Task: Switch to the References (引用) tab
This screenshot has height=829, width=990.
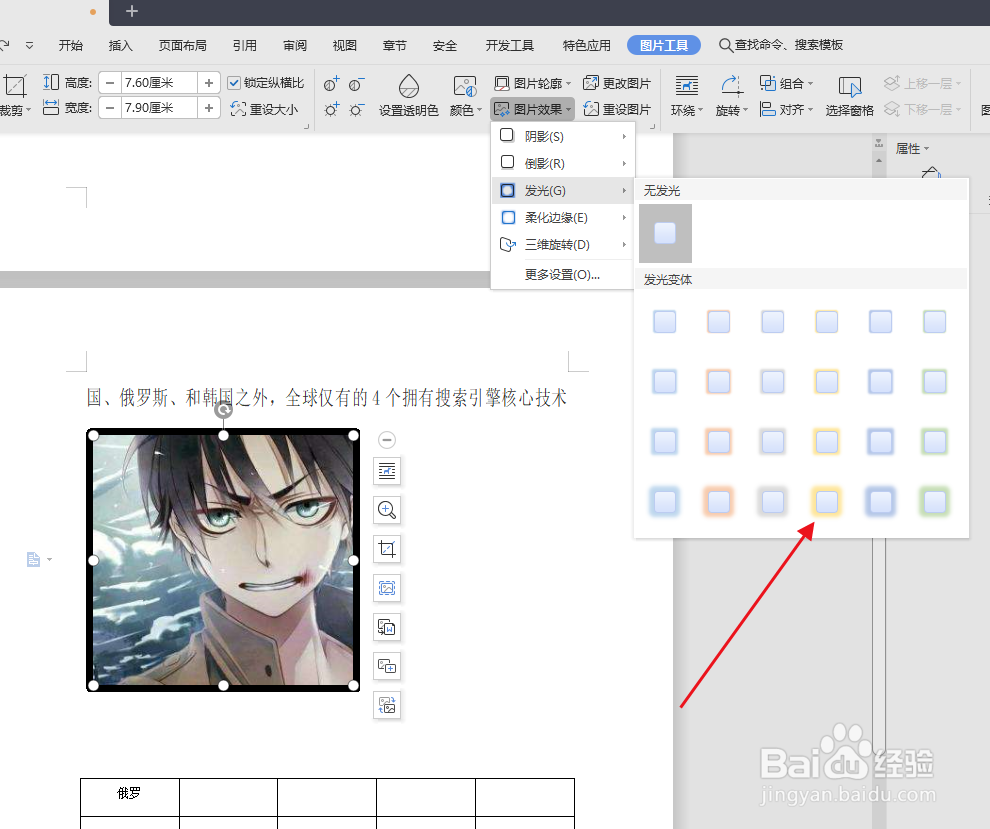Action: [245, 45]
